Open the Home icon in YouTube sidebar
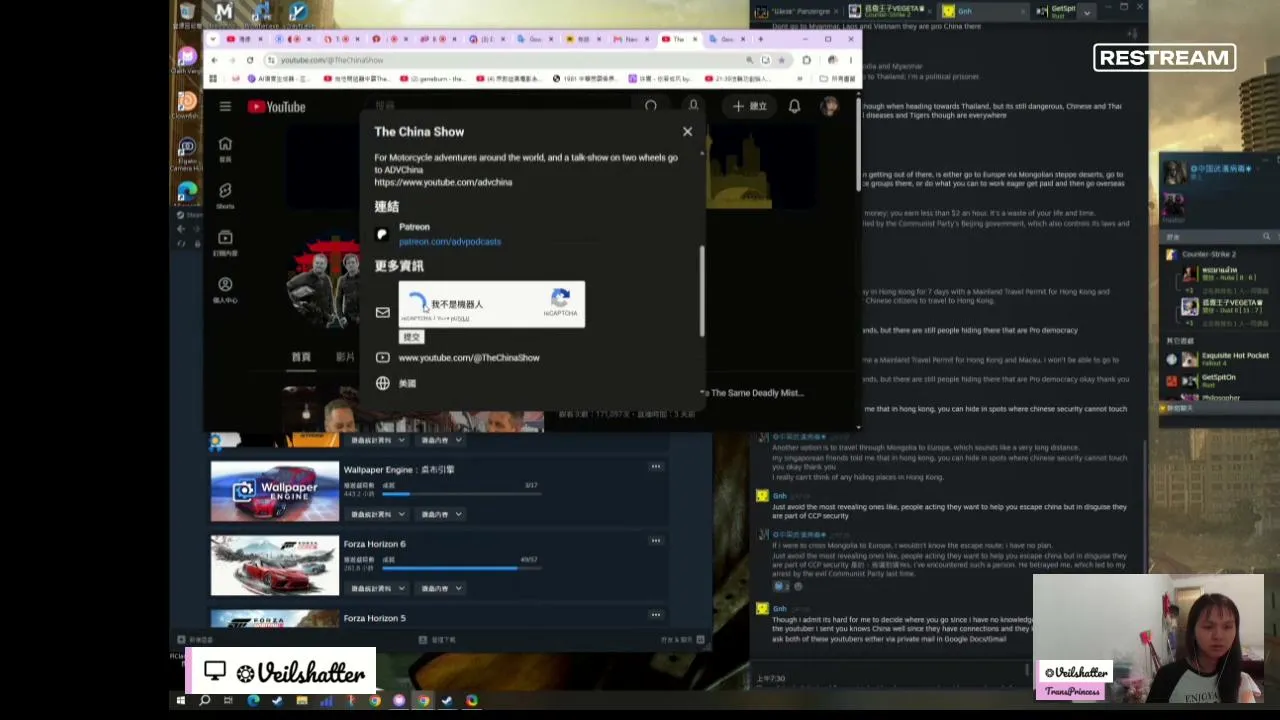This screenshot has width=1280, height=720. [225, 149]
